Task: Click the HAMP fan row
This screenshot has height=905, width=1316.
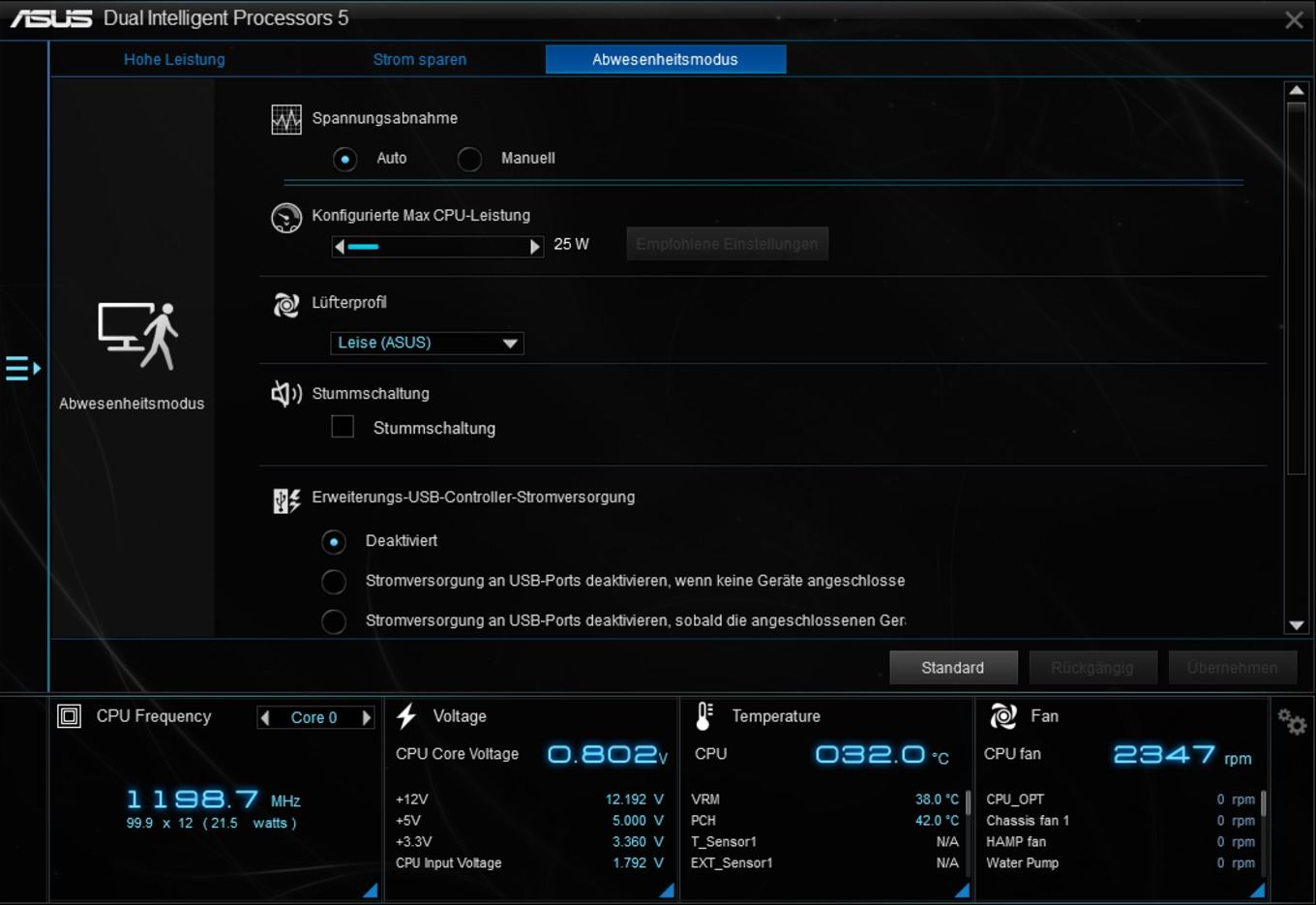Action: pos(1121,842)
